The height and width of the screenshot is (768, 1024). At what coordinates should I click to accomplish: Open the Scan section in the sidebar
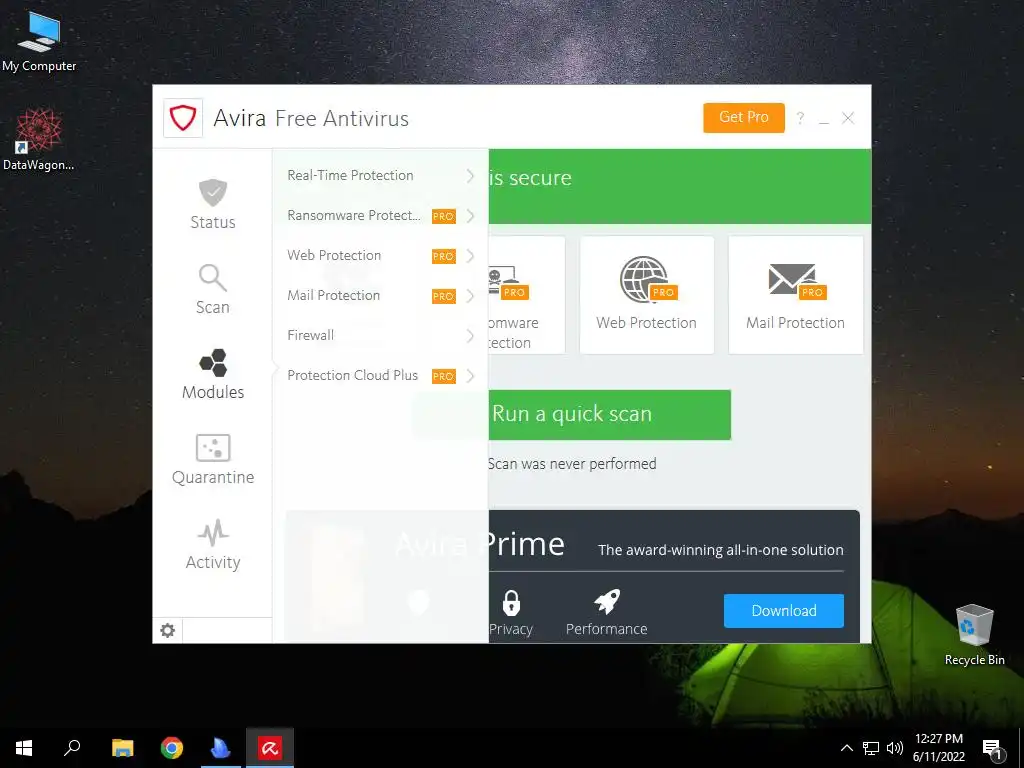click(213, 289)
